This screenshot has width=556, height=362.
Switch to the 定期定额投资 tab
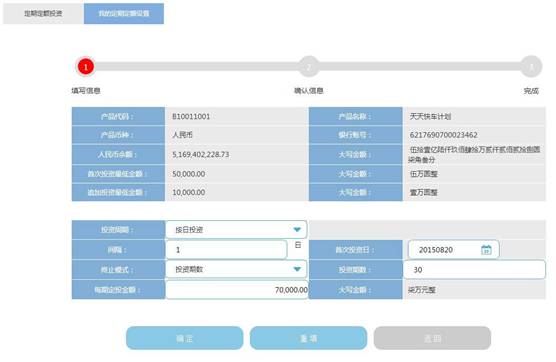[x=43, y=13]
